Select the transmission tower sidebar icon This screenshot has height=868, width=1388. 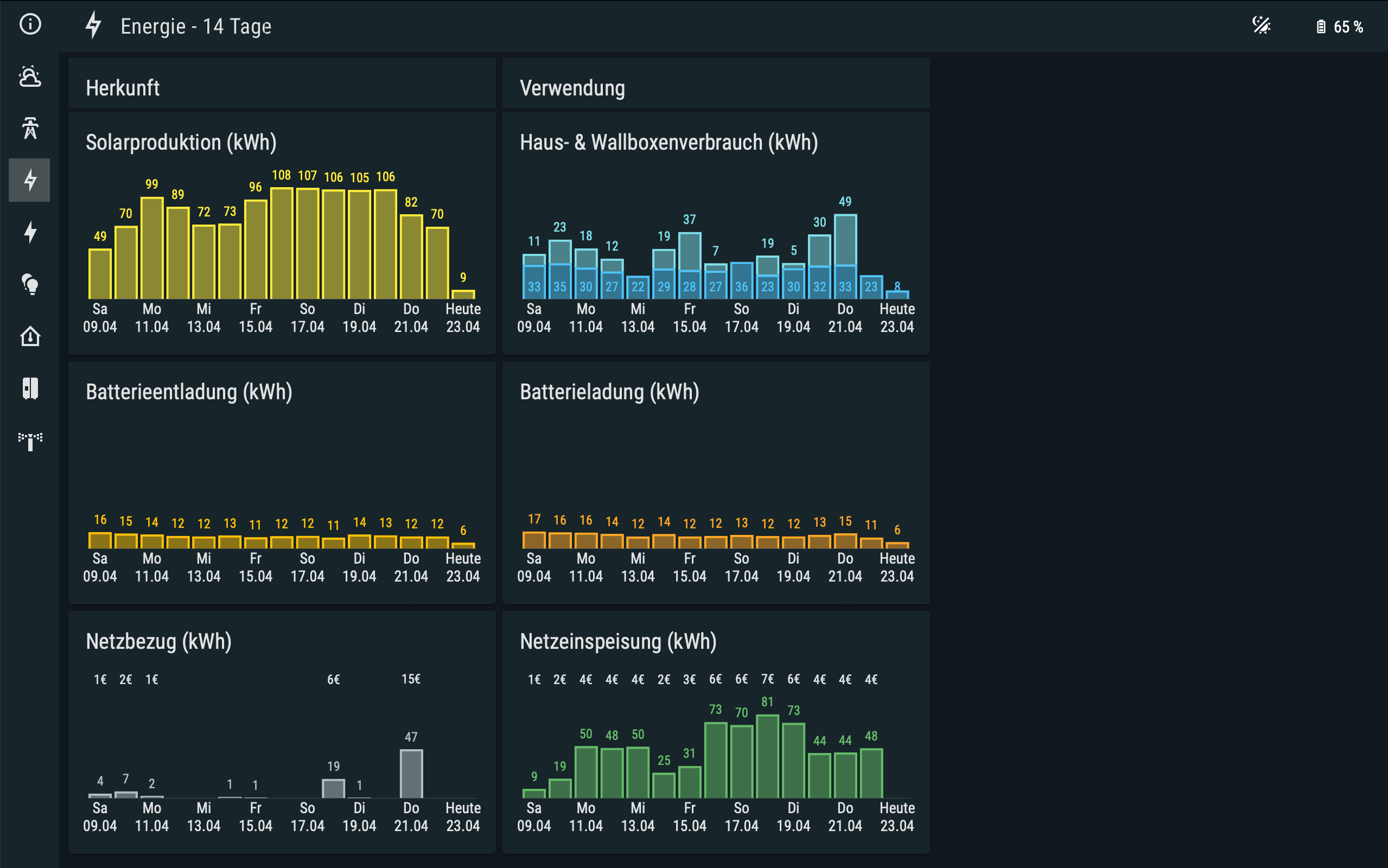point(30,128)
